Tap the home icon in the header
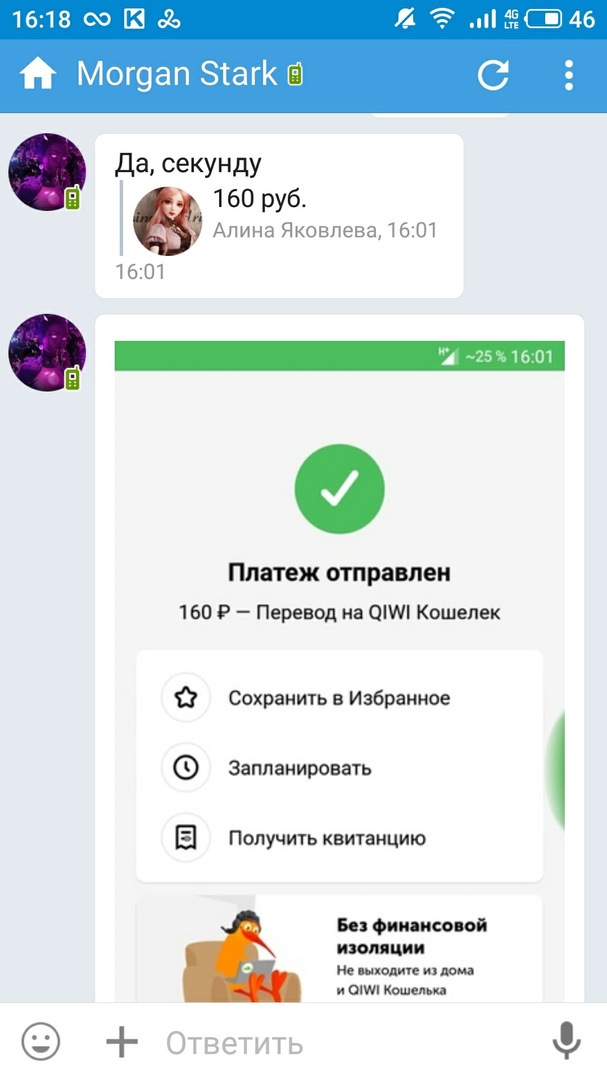 (37, 74)
